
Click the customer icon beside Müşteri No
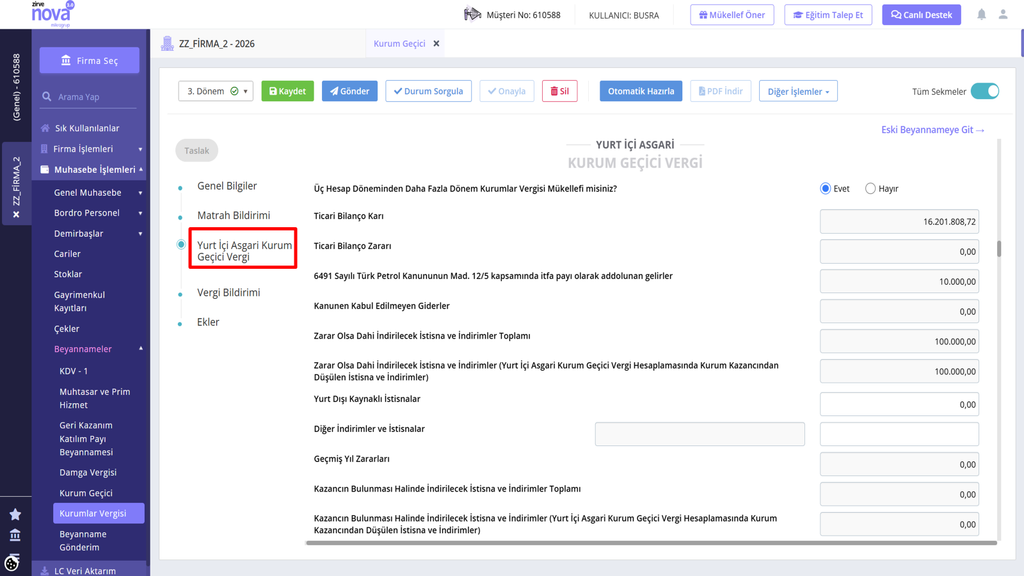472,14
